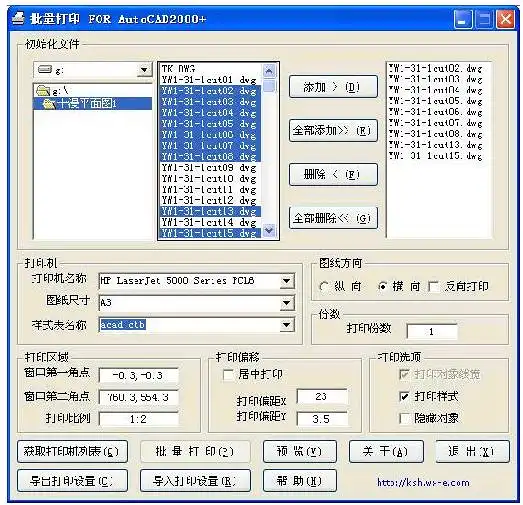Select YW1-31-1cut05.dwg in source file list
The height and width of the screenshot is (505, 523).
[x=210, y=123]
